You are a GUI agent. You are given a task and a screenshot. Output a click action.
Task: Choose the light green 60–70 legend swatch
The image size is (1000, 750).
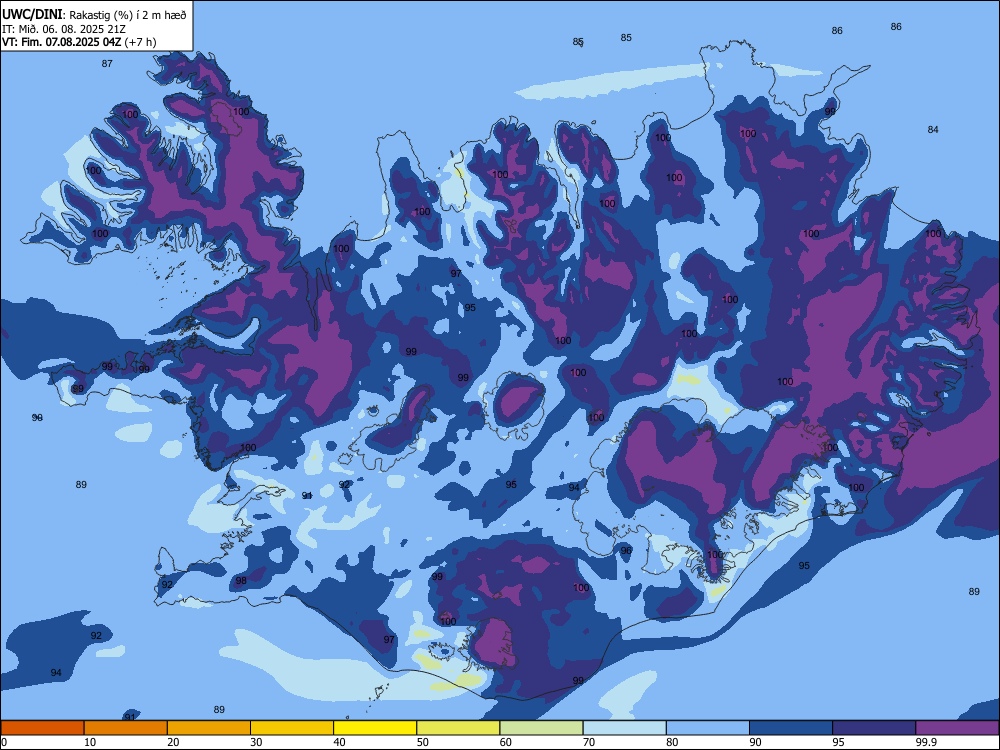coord(541,728)
